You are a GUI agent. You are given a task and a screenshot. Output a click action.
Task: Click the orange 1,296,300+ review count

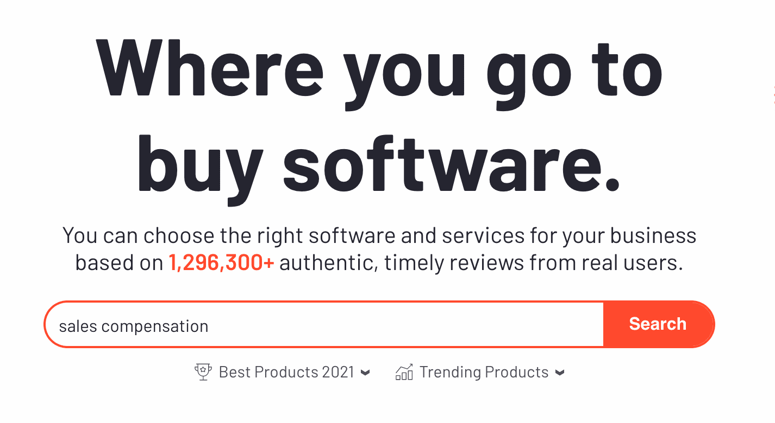(221, 263)
